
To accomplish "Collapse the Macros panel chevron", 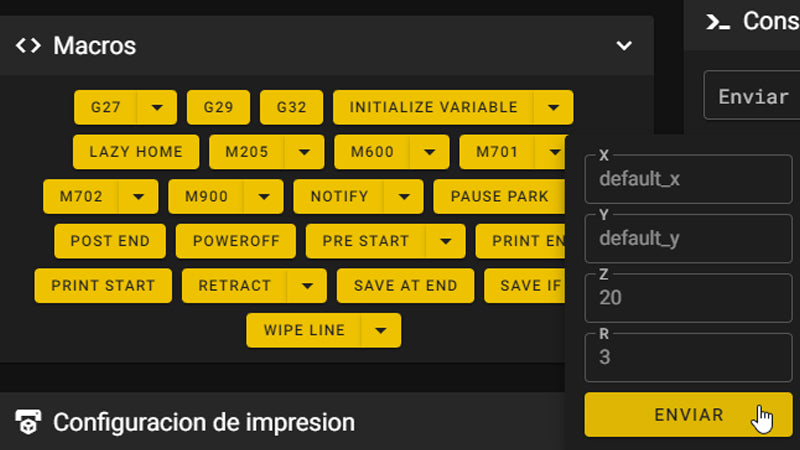I will pos(624,46).
